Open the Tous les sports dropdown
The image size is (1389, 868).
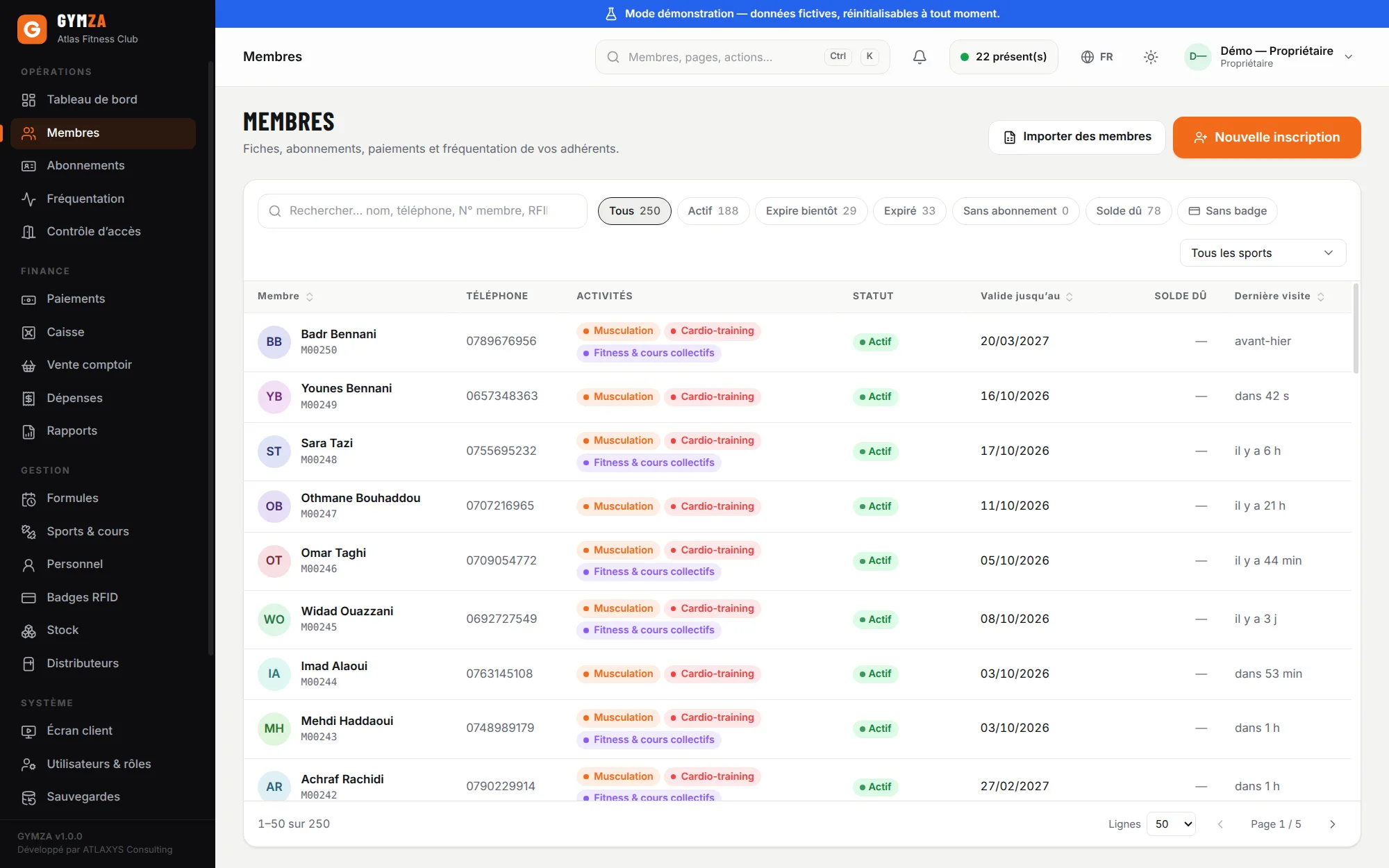[1263, 253]
